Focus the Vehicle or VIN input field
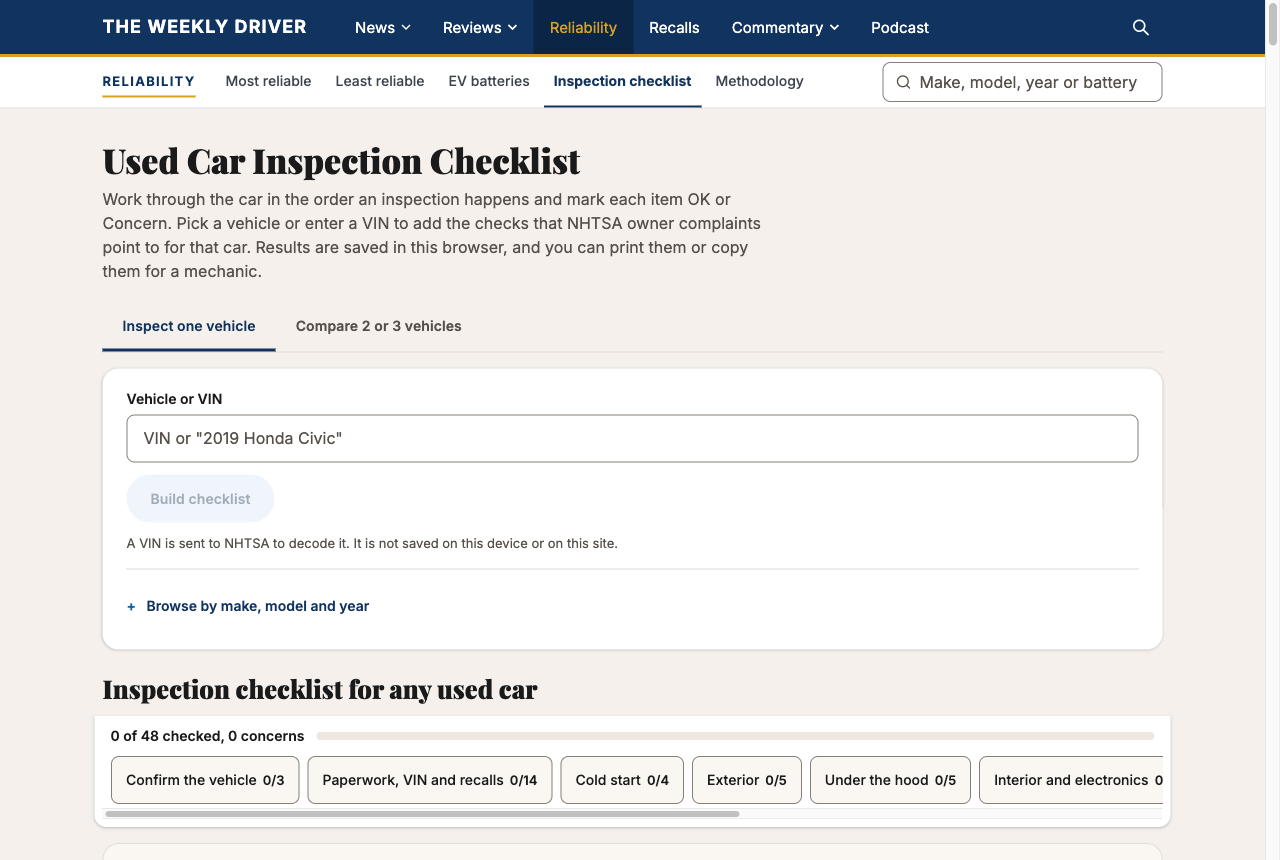1280x860 pixels. pyautogui.click(x=632, y=439)
